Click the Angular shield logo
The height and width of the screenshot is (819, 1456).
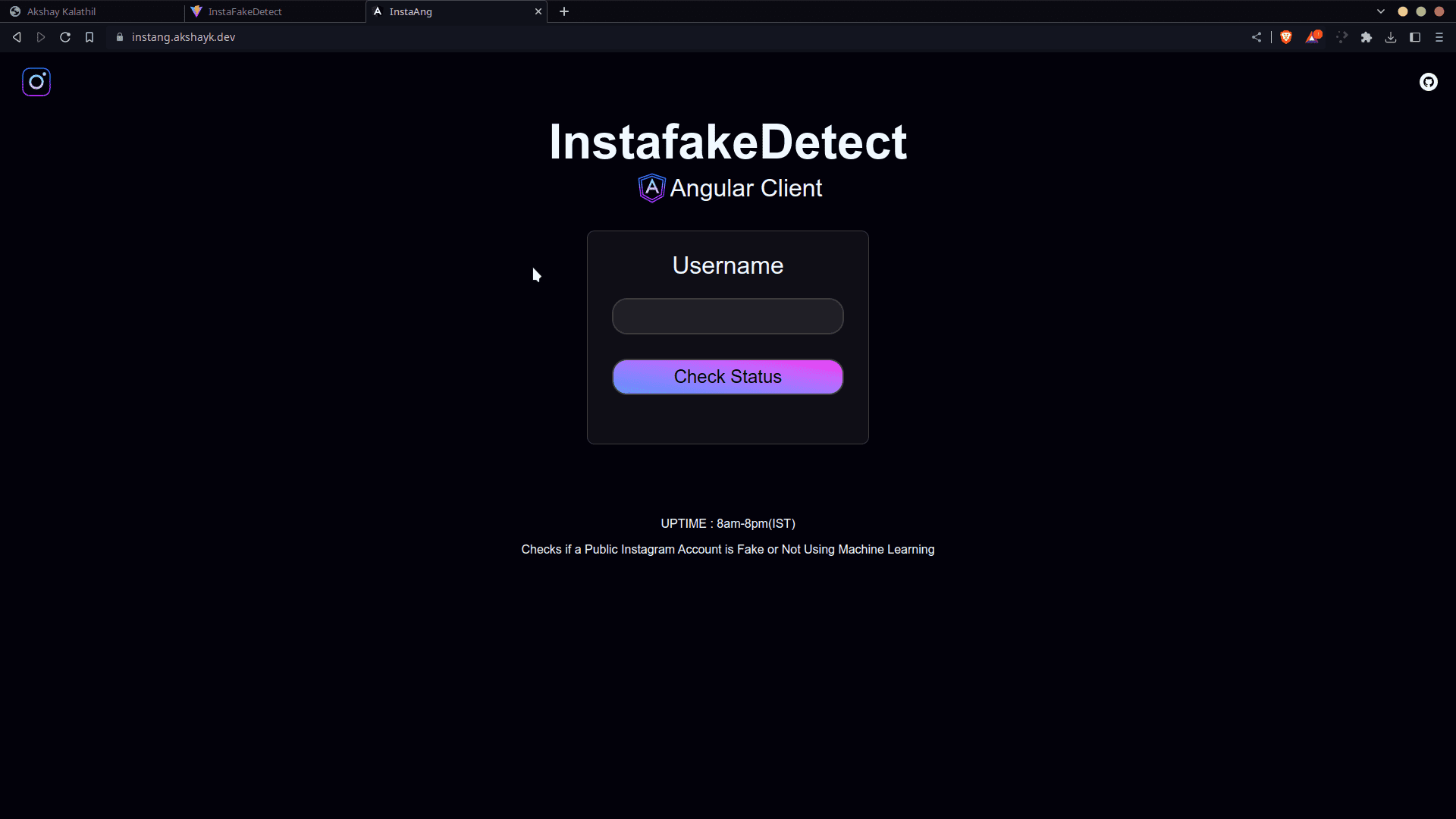coord(651,188)
